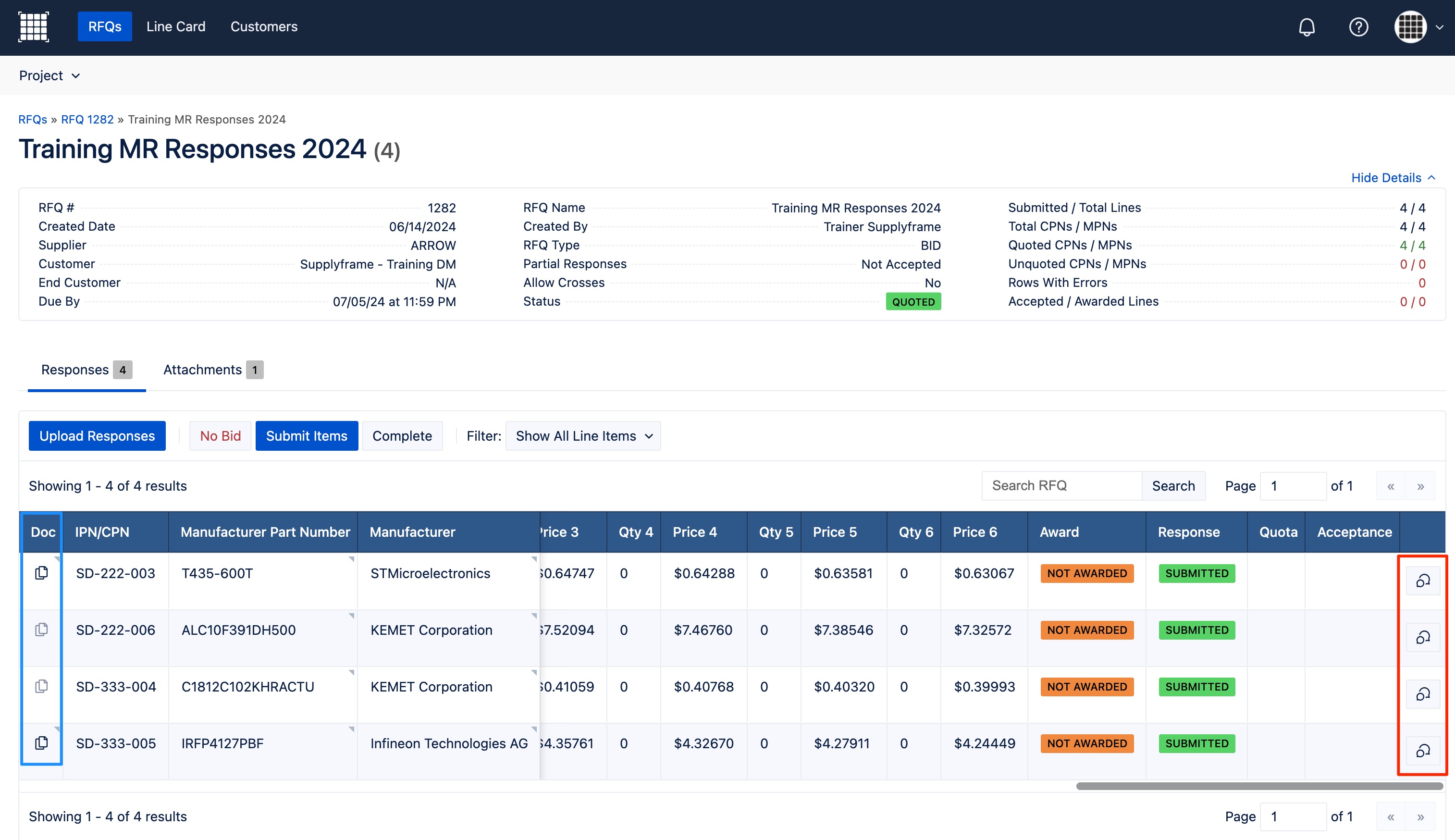
Task: Sort by Manufacturer Part Number header
Action: [x=263, y=532]
